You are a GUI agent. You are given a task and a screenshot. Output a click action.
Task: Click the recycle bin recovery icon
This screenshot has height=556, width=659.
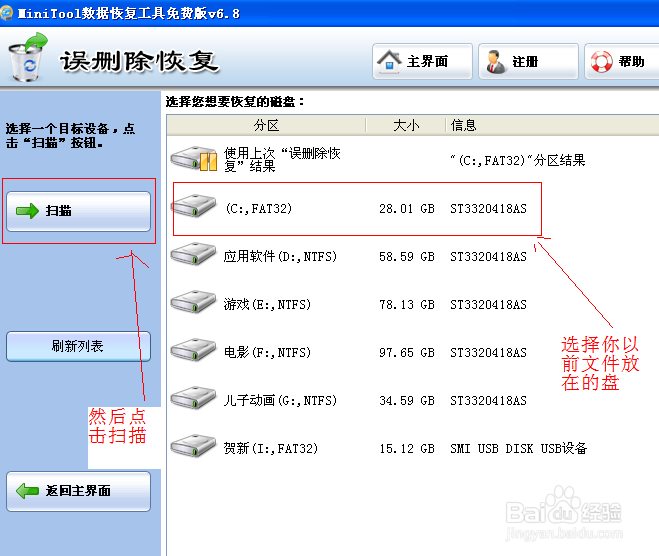28,57
